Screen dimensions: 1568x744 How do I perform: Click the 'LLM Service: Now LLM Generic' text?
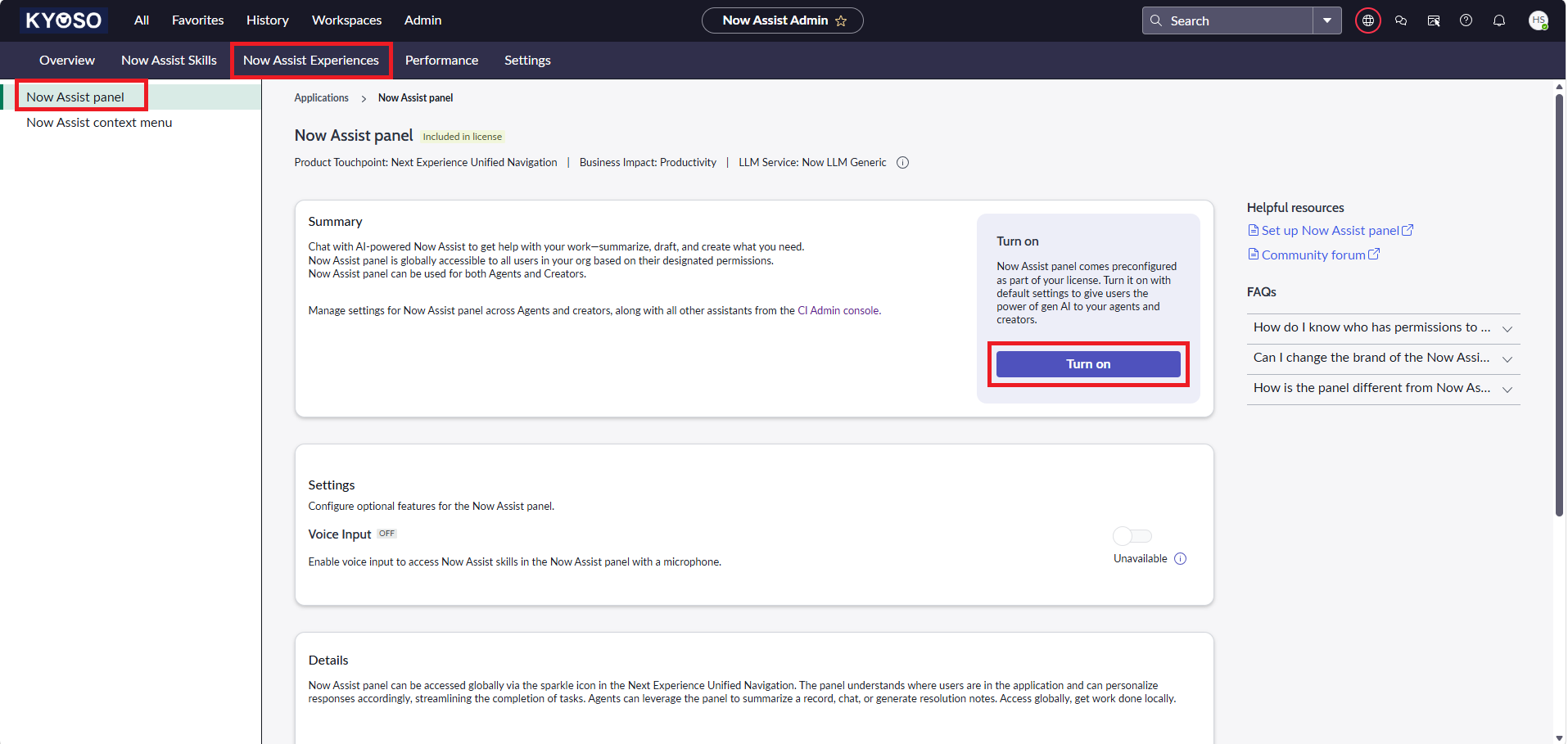click(x=812, y=163)
